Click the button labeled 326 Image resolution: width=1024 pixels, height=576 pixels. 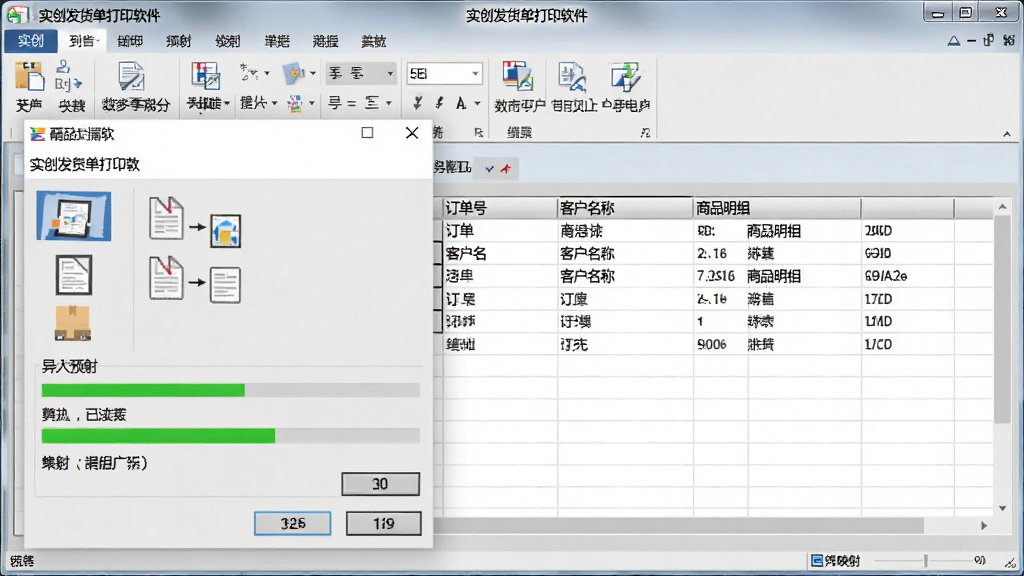point(293,523)
